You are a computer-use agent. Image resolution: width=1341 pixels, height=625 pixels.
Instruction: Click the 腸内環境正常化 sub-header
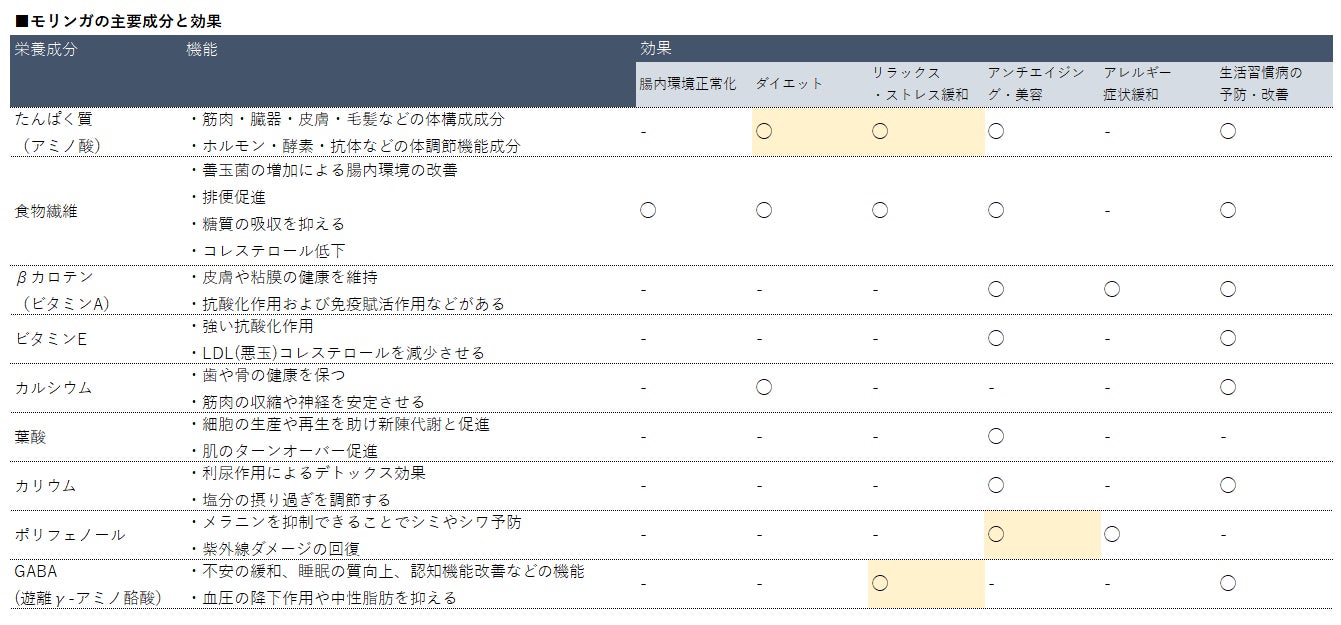pos(688,84)
